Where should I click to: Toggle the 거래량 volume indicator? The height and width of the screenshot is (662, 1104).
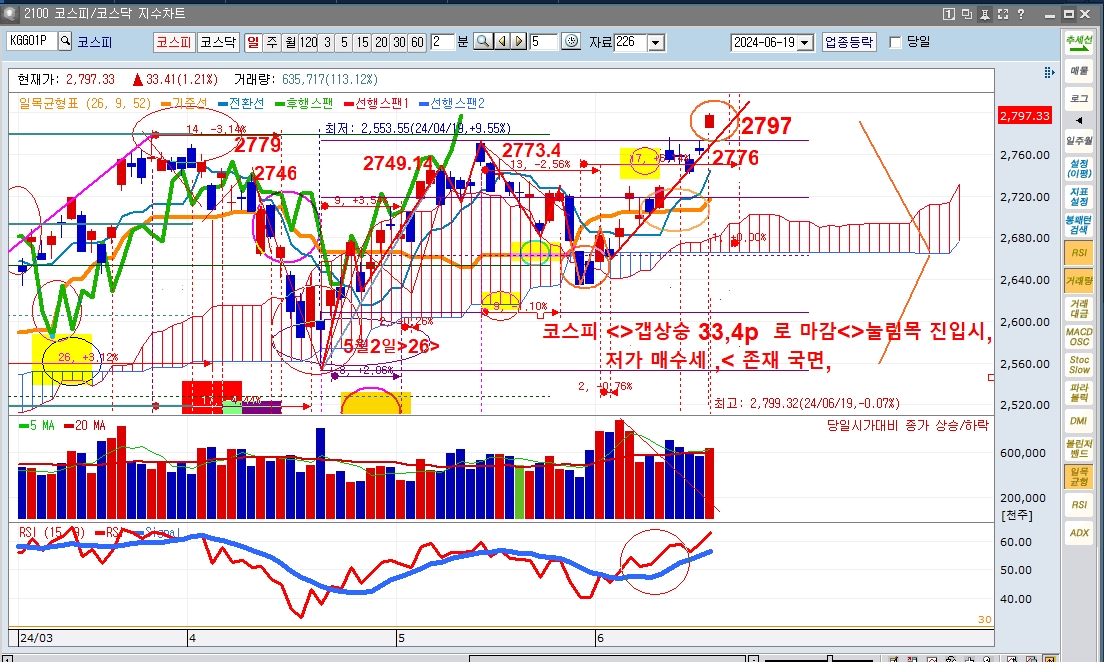pos(1079,282)
